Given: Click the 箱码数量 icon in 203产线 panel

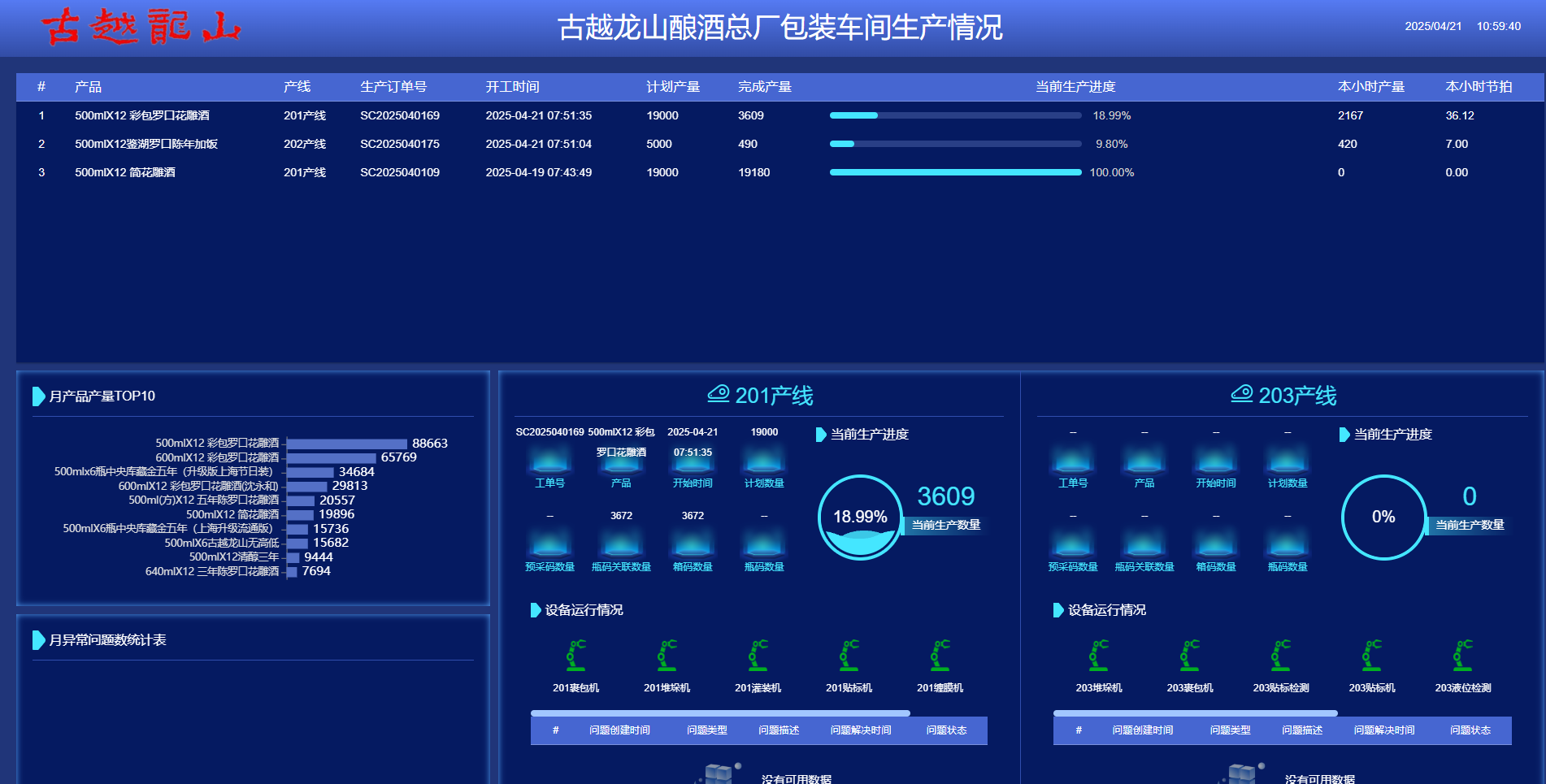Looking at the screenshot, I should point(1214,546).
